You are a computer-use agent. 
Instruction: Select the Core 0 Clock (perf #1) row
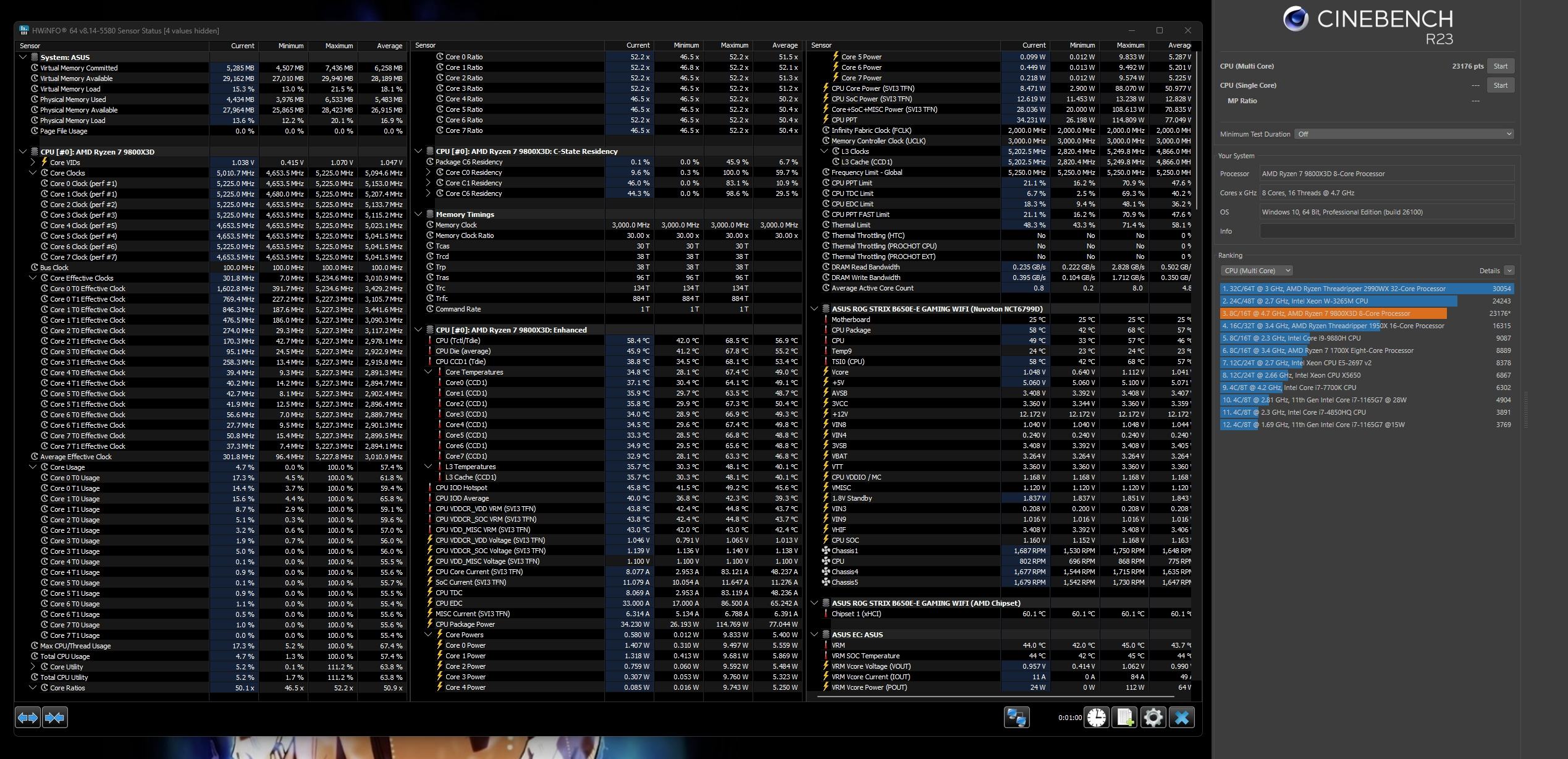coord(211,184)
